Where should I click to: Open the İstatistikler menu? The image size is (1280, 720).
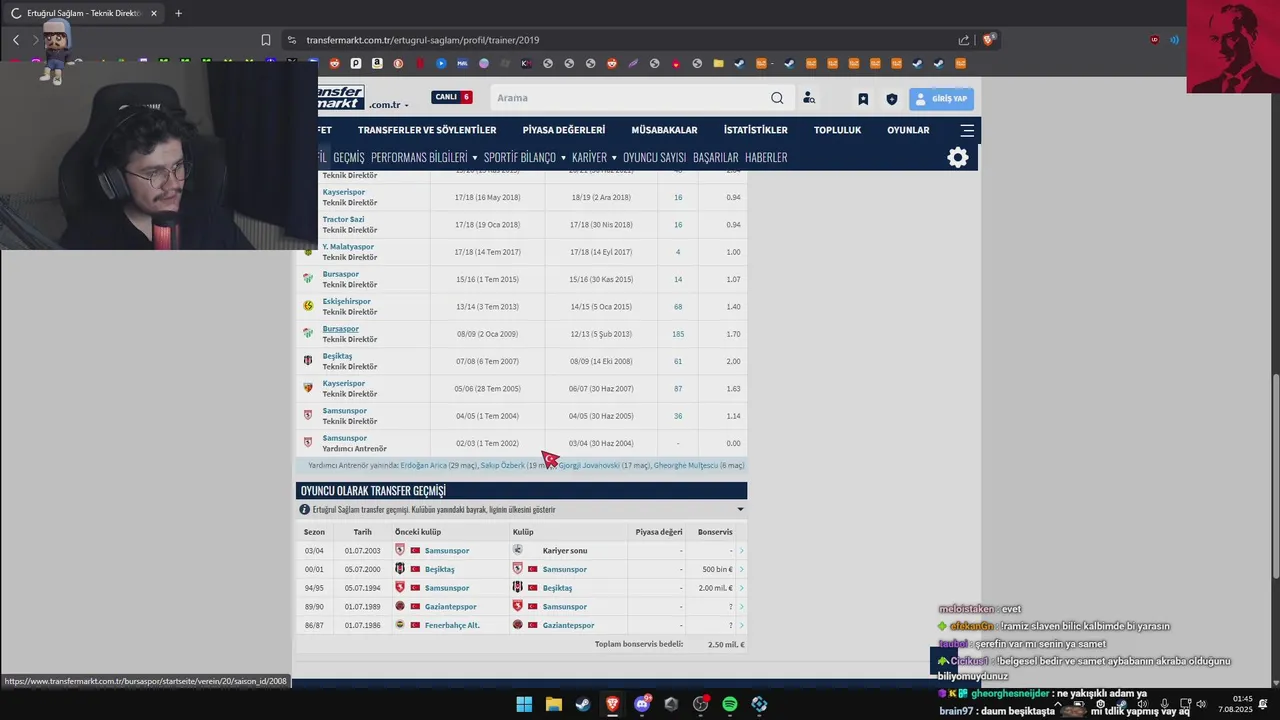click(x=756, y=130)
